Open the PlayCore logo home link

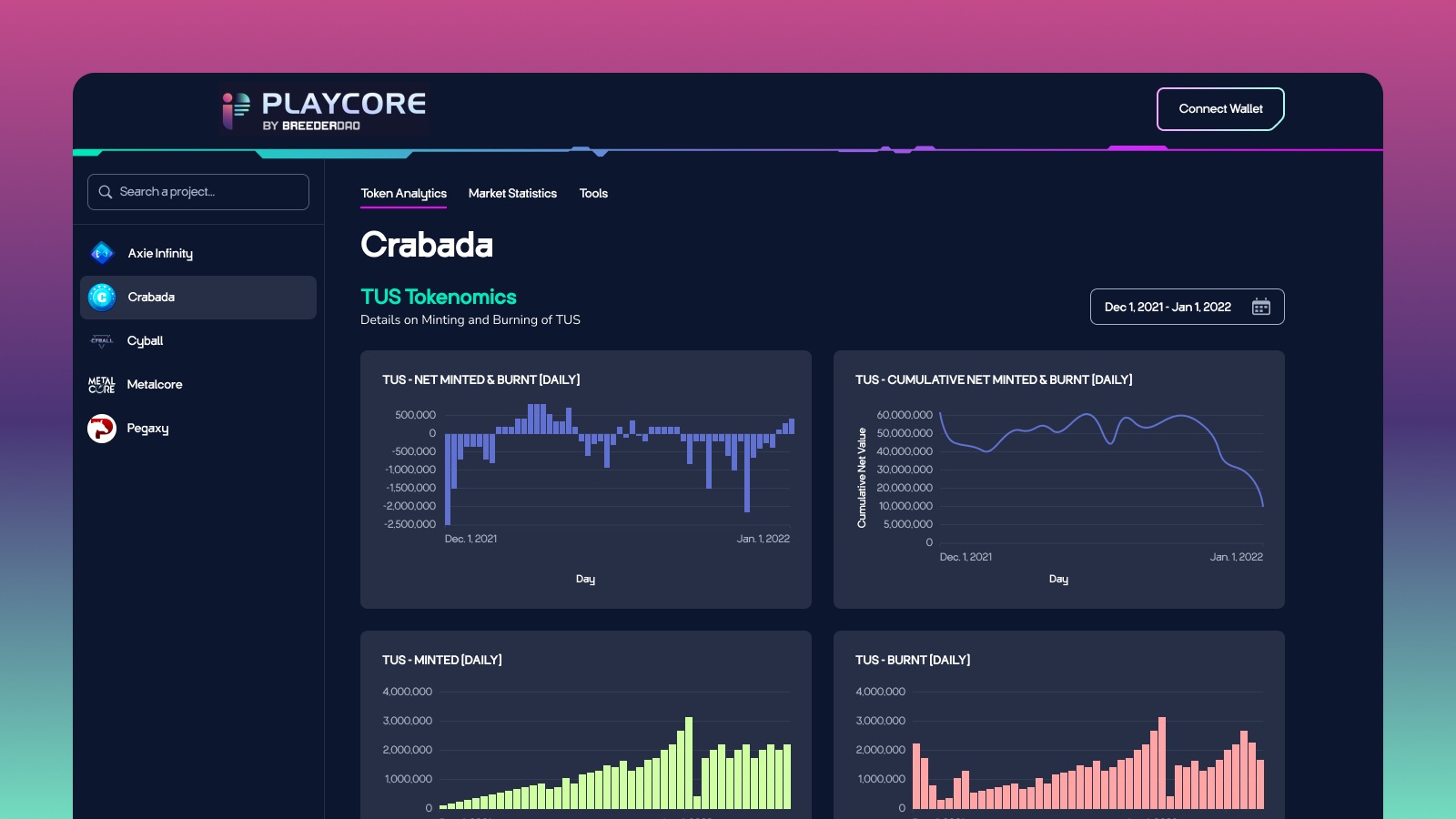coord(324,110)
